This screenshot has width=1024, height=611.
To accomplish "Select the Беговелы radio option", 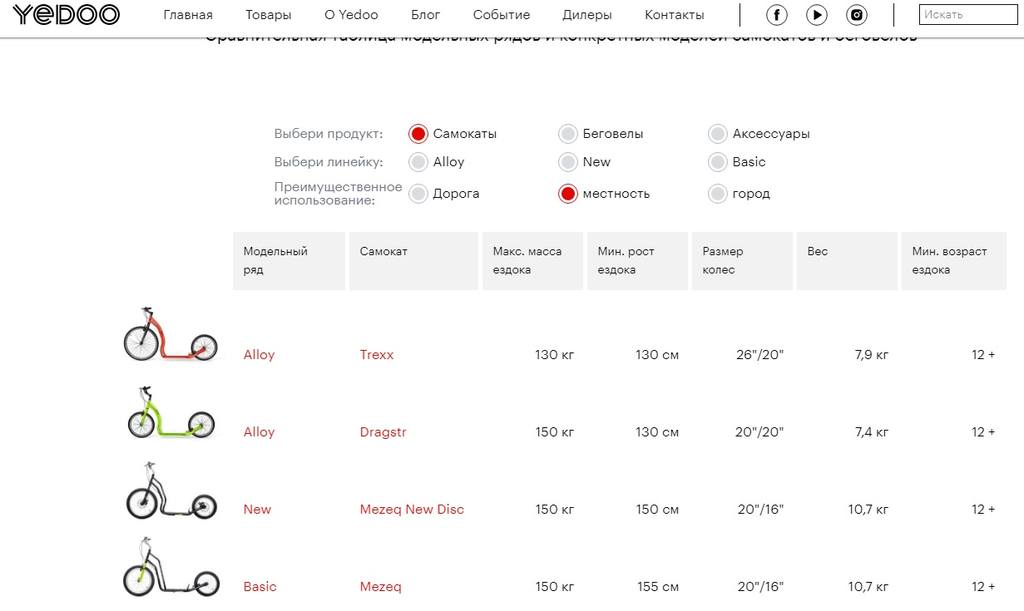I will 568,134.
